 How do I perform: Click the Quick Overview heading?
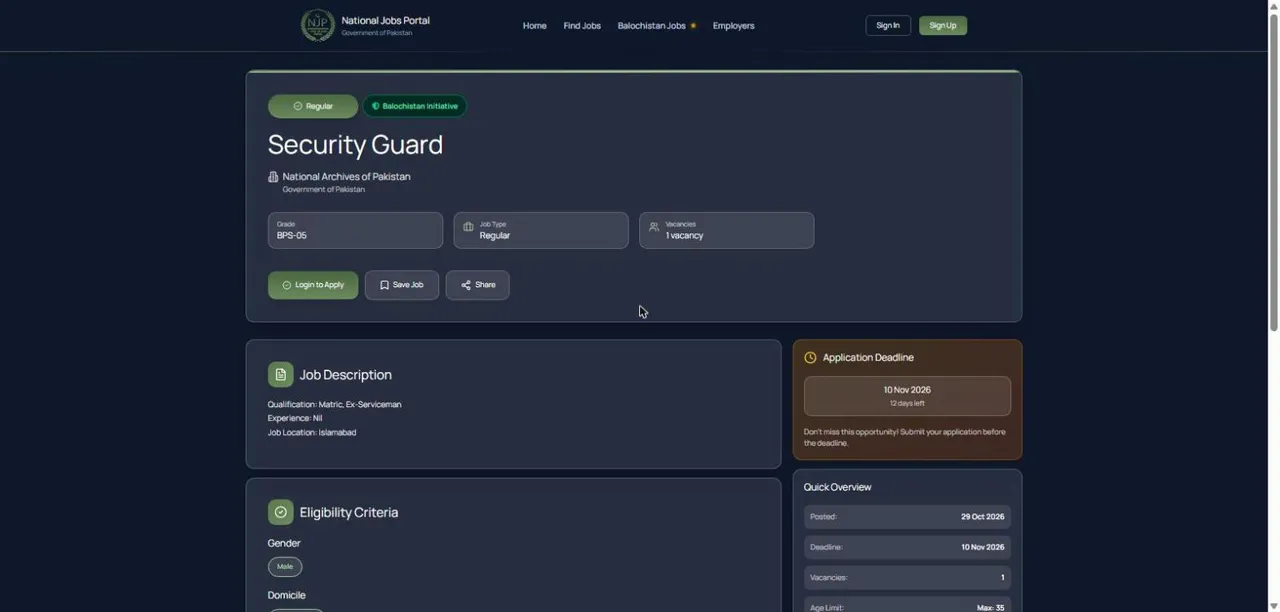838,488
